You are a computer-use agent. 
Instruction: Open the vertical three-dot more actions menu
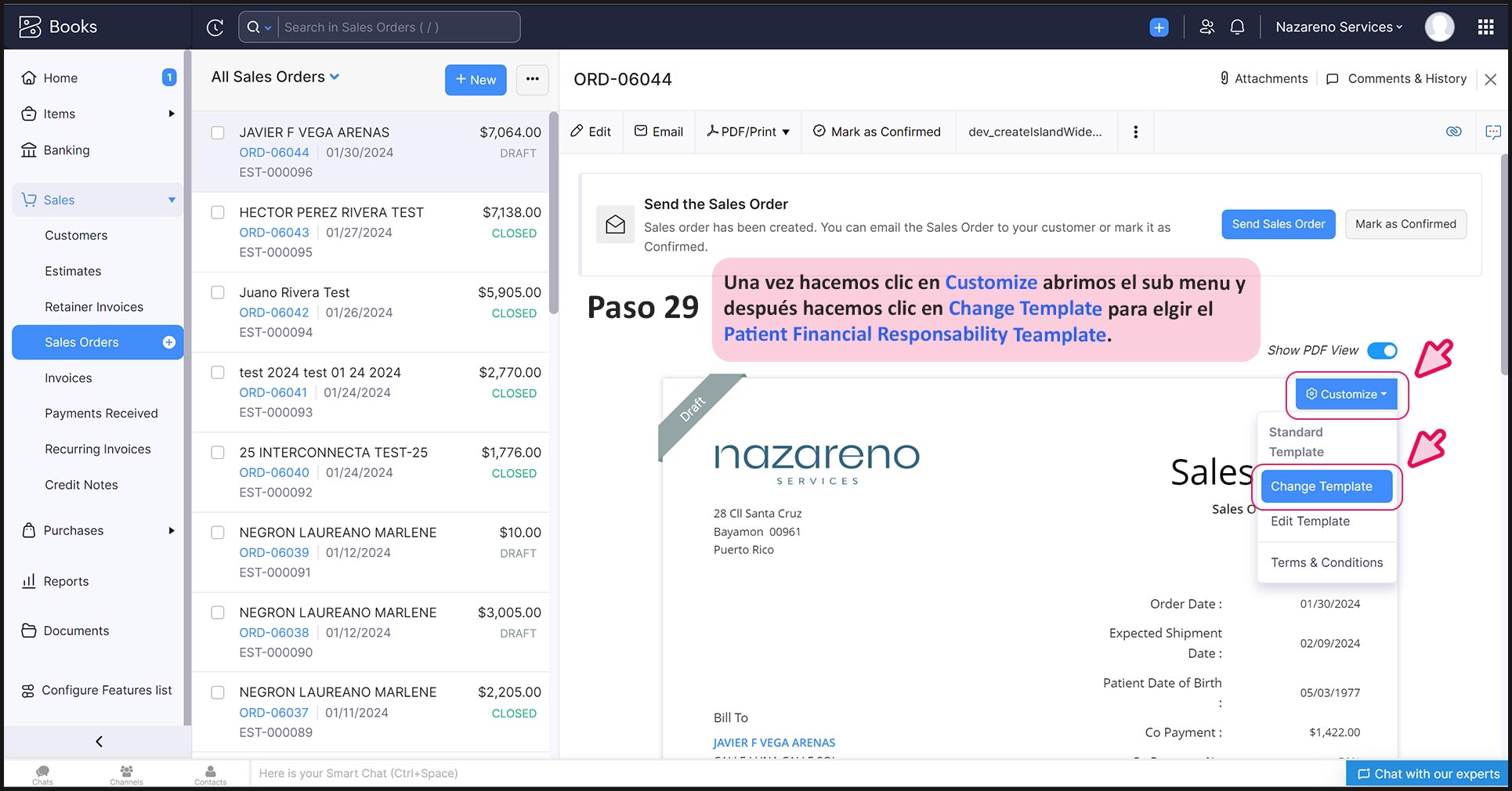[1135, 132]
